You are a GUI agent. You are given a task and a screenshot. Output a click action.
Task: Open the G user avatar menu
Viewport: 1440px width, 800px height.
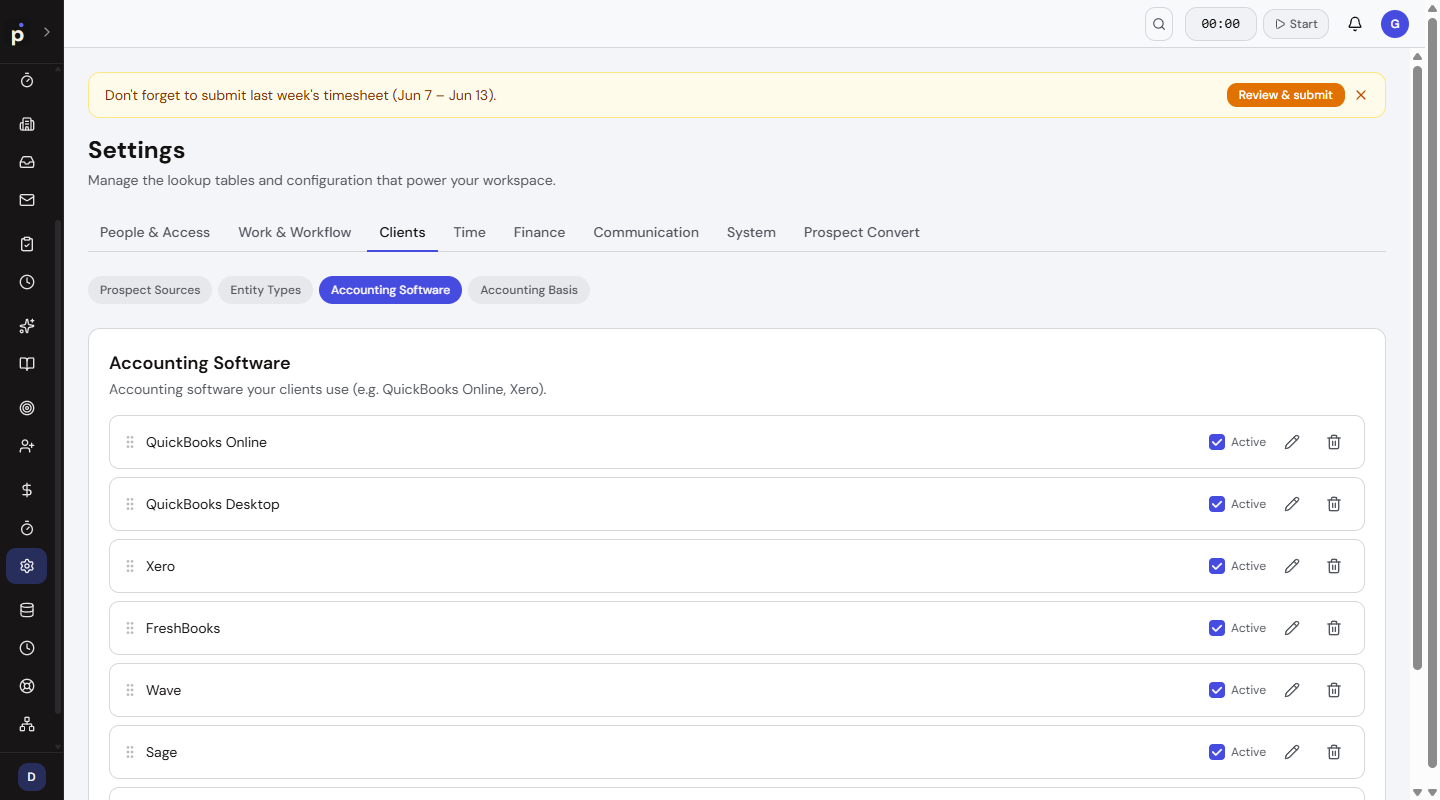pyautogui.click(x=1395, y=24)
